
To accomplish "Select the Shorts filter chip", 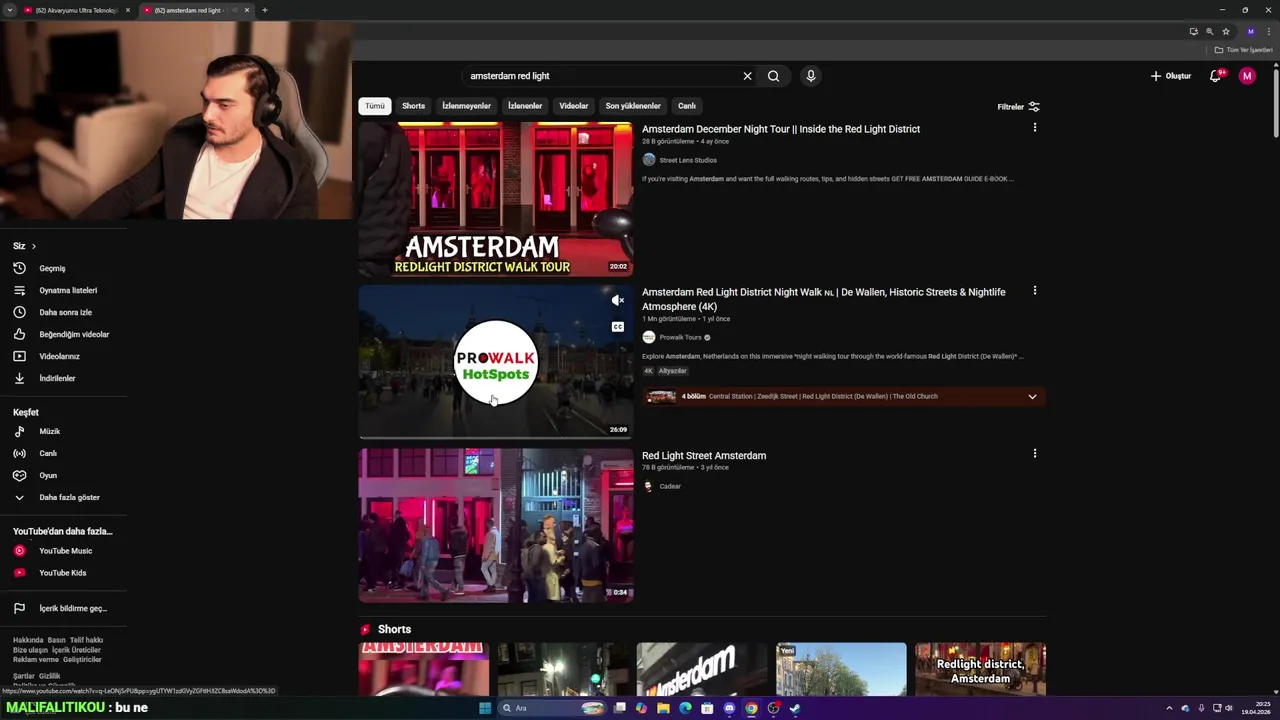I will [x=414, y=106].
